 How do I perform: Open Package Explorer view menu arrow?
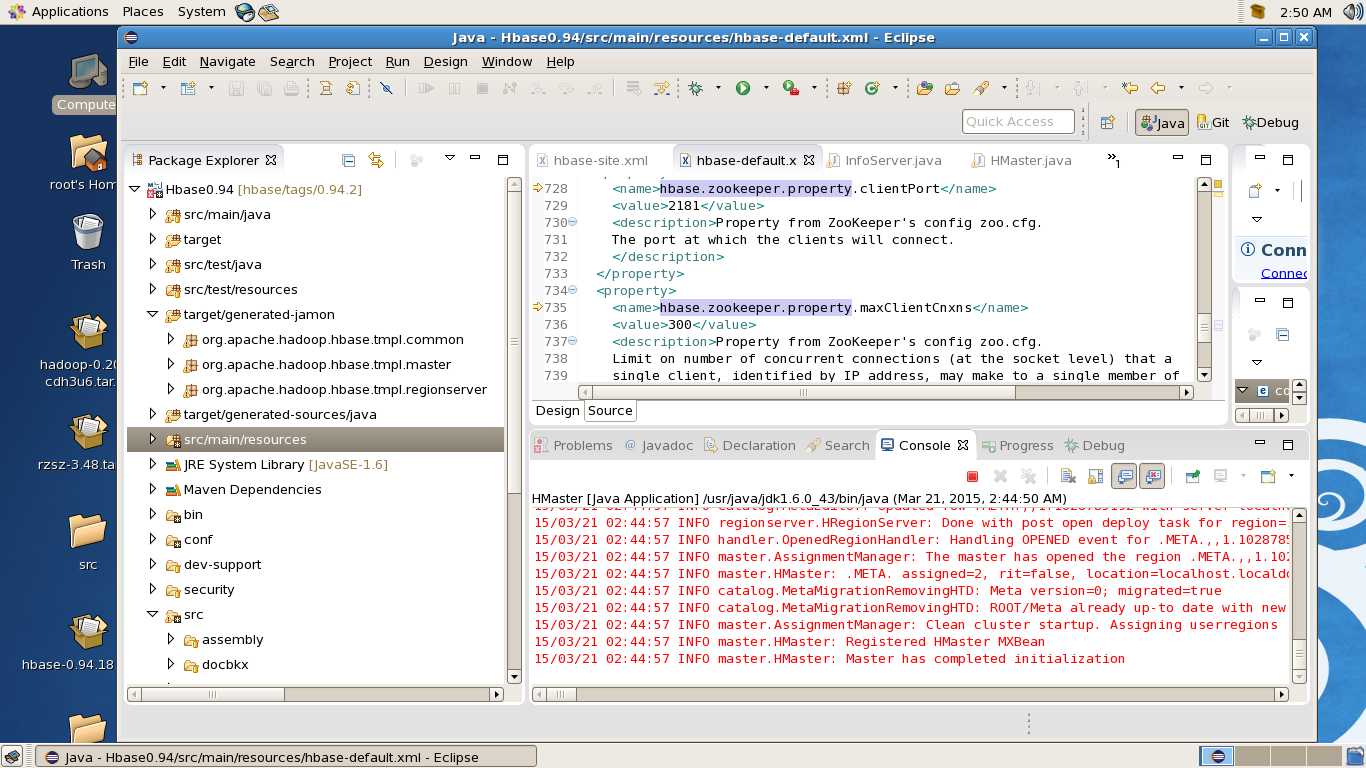click(449, 158)
